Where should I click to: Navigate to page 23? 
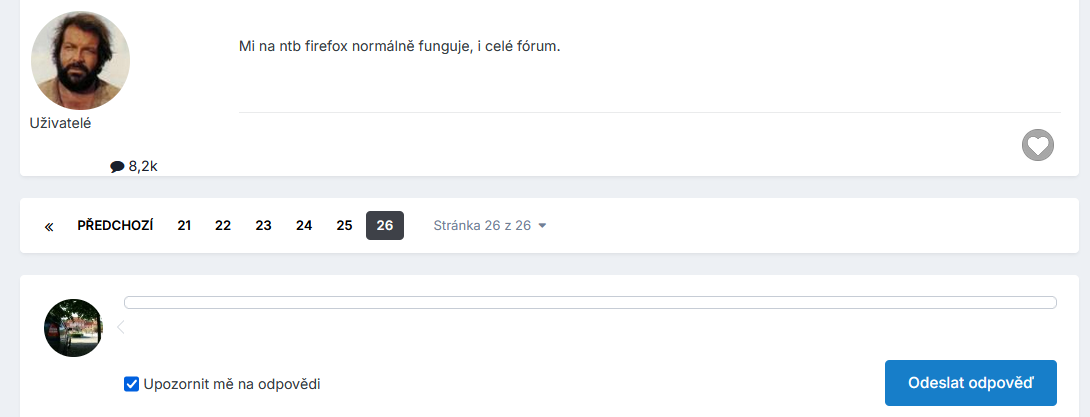pyautogui.click(x=263, y=226)
